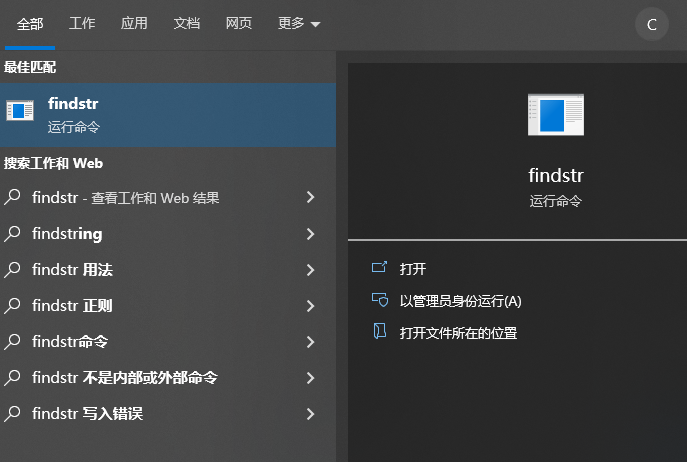Select the 'findstr 写入错误' suggestion
This screenshot has height=462, width=687.
pyautogui.click(x=168, y=413)
